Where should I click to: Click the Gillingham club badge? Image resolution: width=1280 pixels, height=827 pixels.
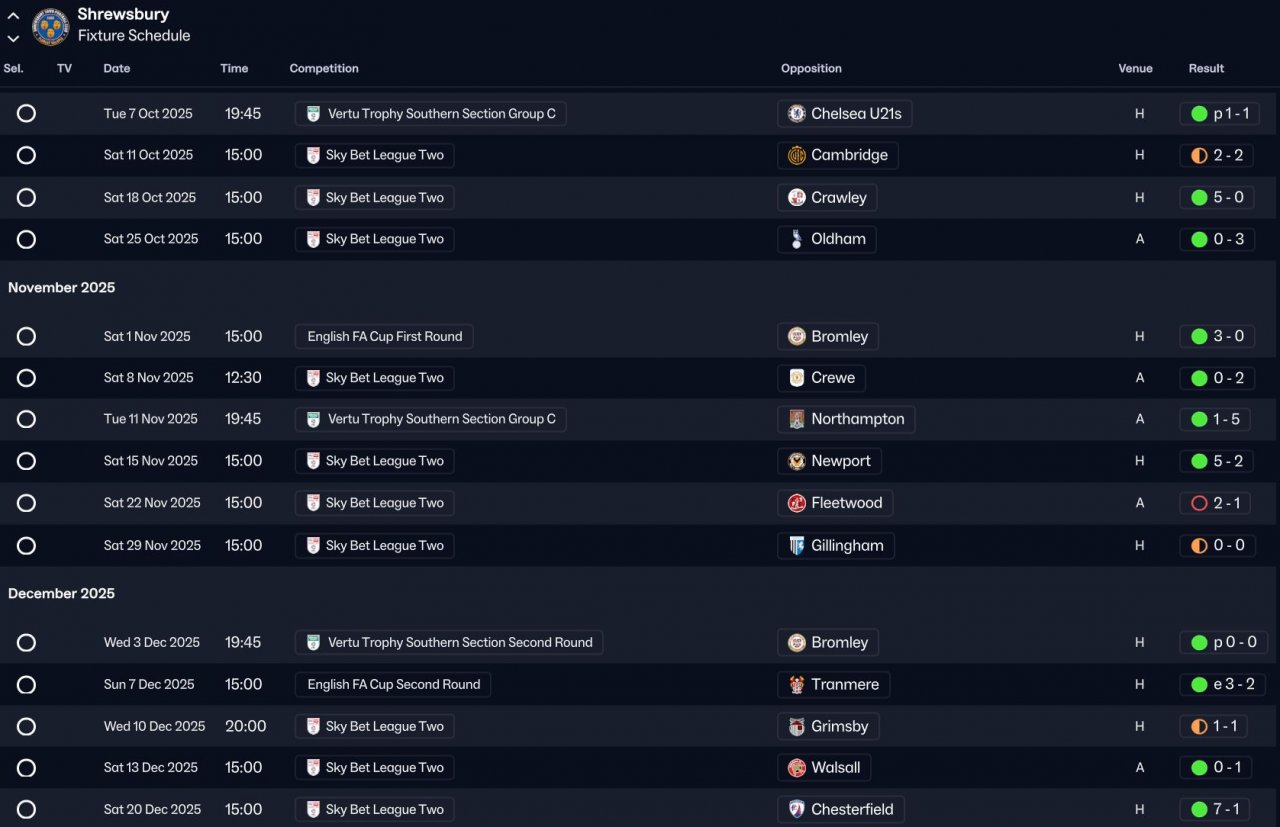(x=797, y=546)
